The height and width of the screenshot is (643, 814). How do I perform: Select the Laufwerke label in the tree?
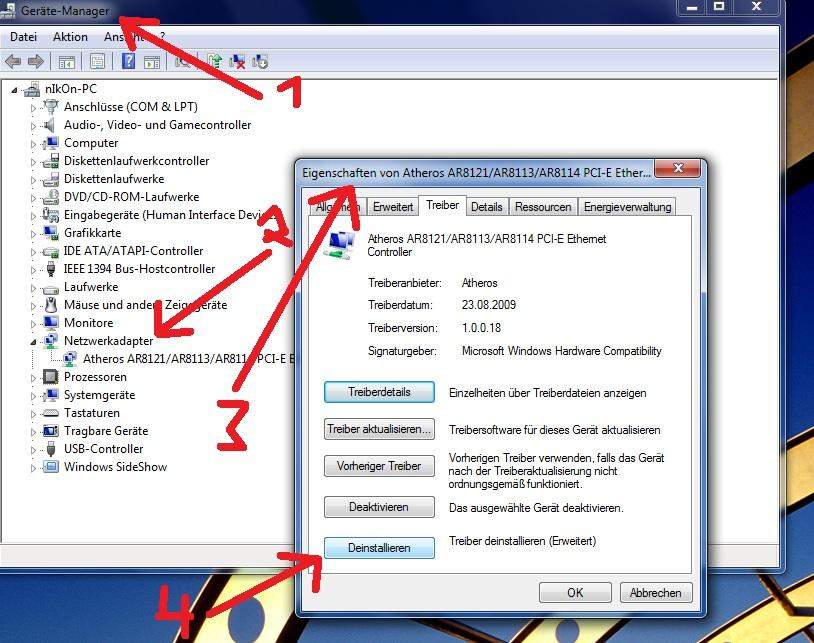91,286
